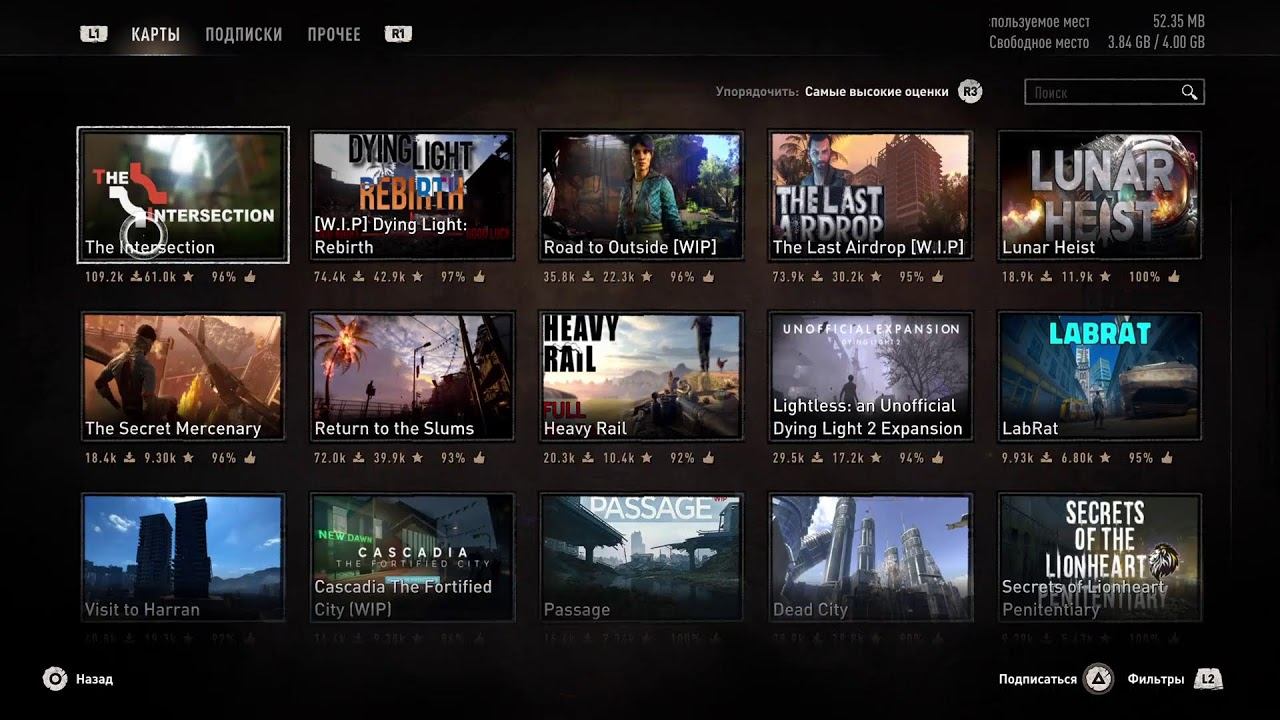Select the LabRat map card
This screenshot has width=1280, height=720.
[1100, 376]
